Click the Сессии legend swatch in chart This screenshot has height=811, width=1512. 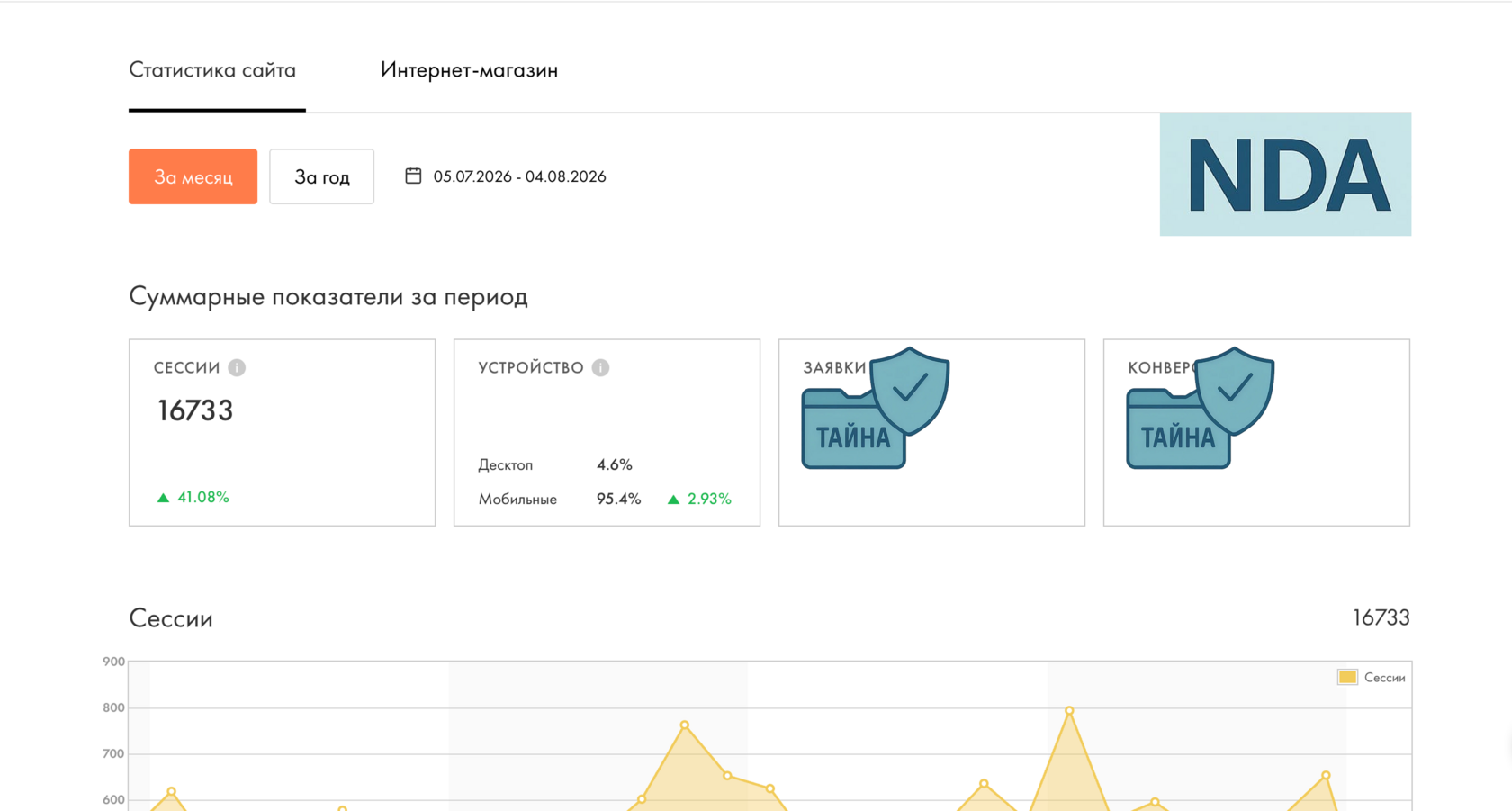[1347, 677]
